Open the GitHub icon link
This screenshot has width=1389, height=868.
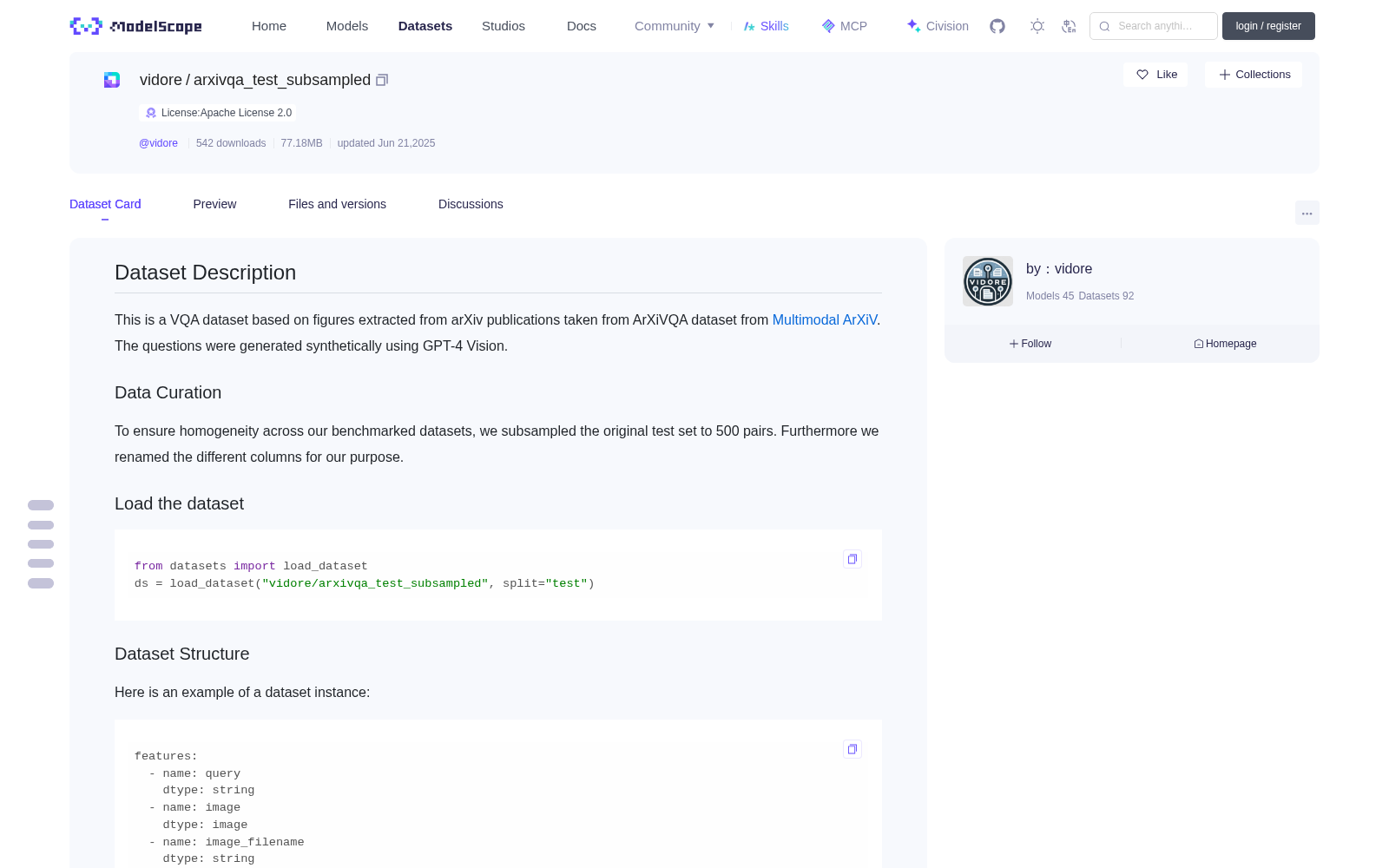point(997,26)
